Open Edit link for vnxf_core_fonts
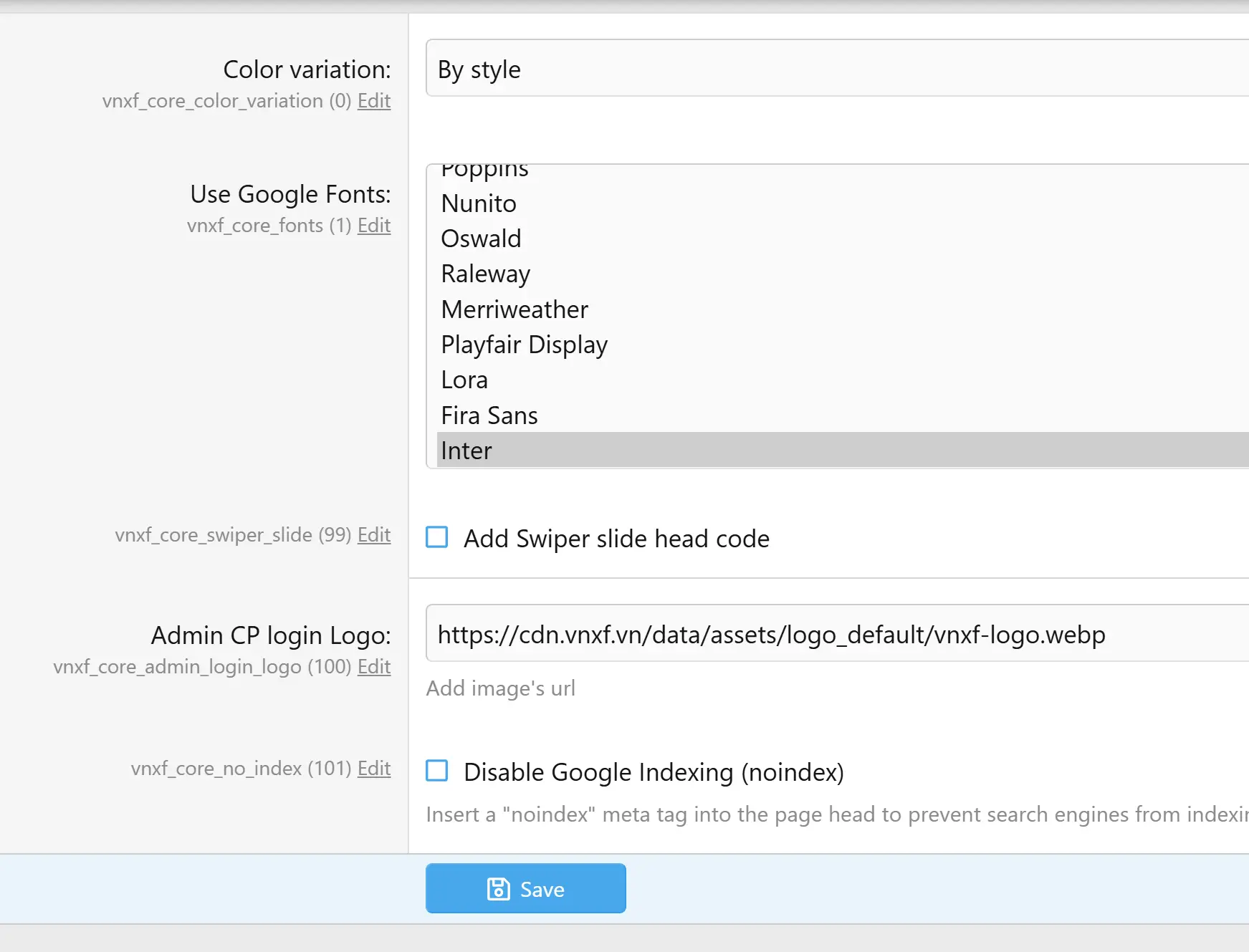 click(x=374, y=226)
